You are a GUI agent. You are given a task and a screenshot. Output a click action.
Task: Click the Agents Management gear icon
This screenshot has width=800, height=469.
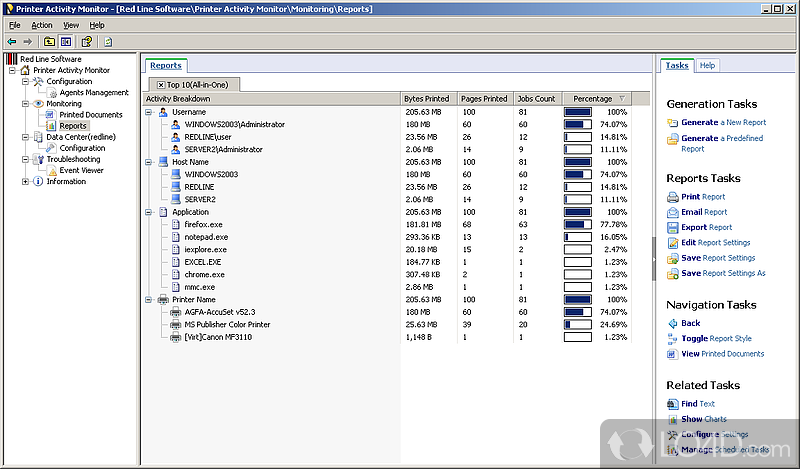[x=51, y=93]
